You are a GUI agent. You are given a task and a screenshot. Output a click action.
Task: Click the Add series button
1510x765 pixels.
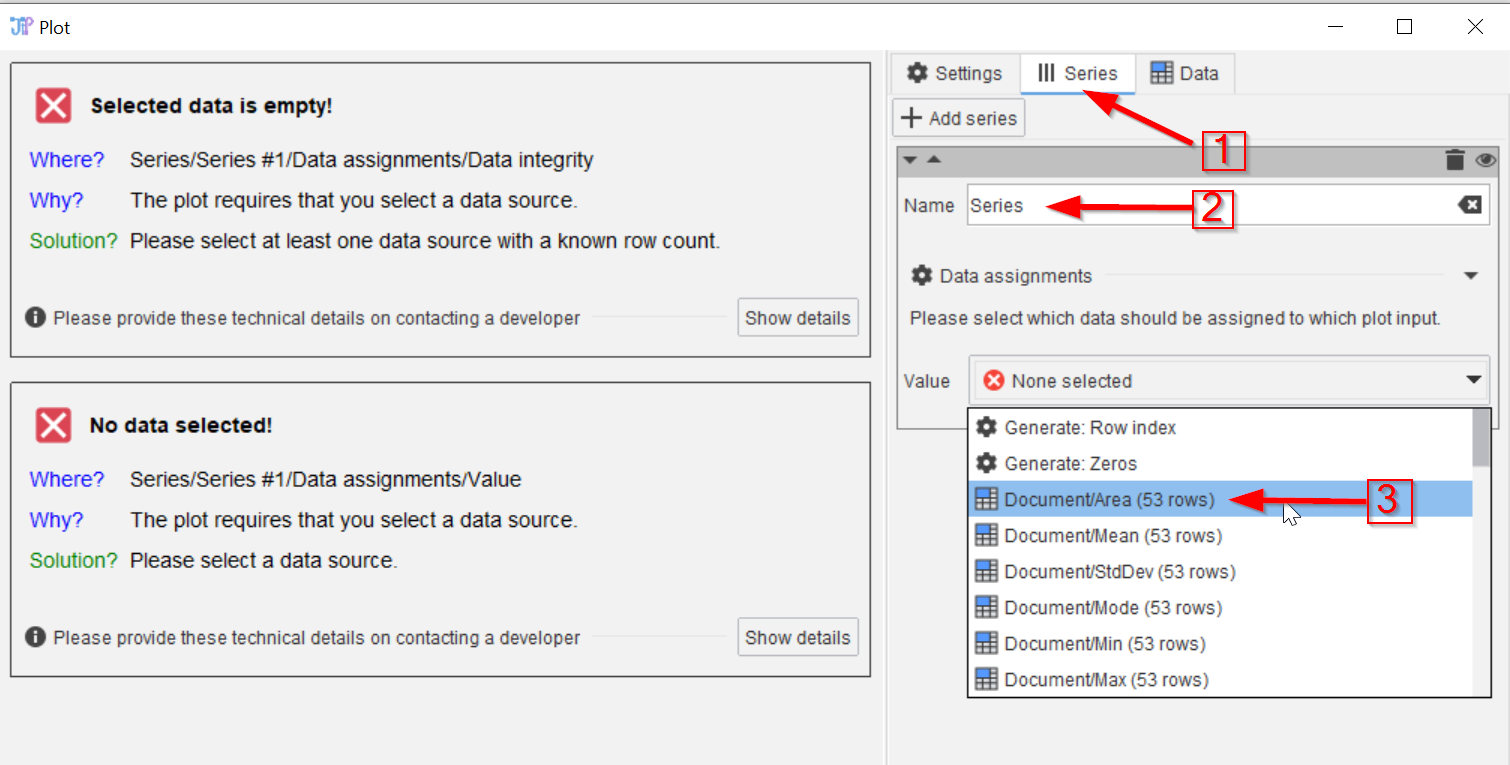point(959,118)
